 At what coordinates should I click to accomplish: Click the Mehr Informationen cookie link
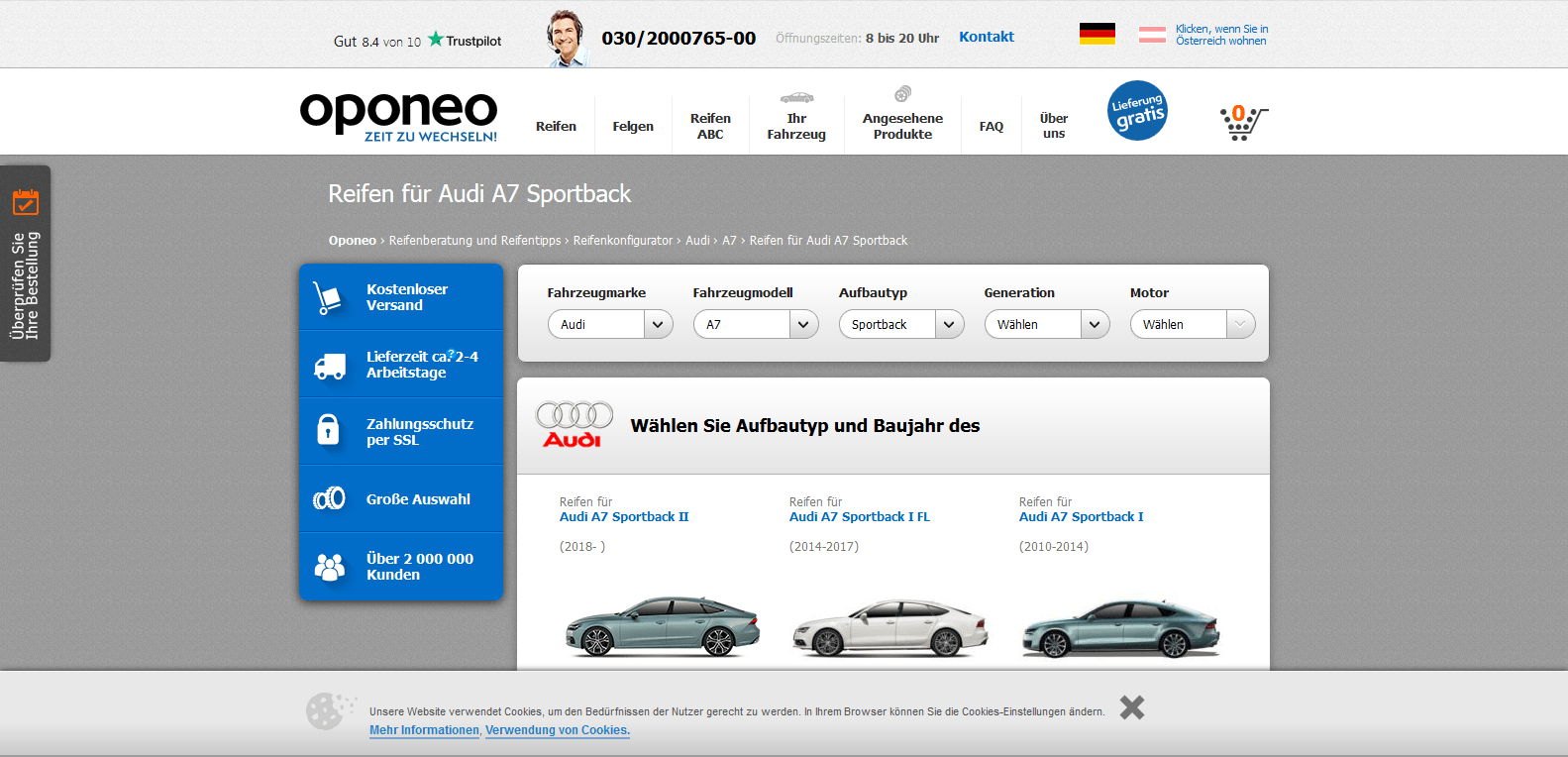click(x=424, y=730)
